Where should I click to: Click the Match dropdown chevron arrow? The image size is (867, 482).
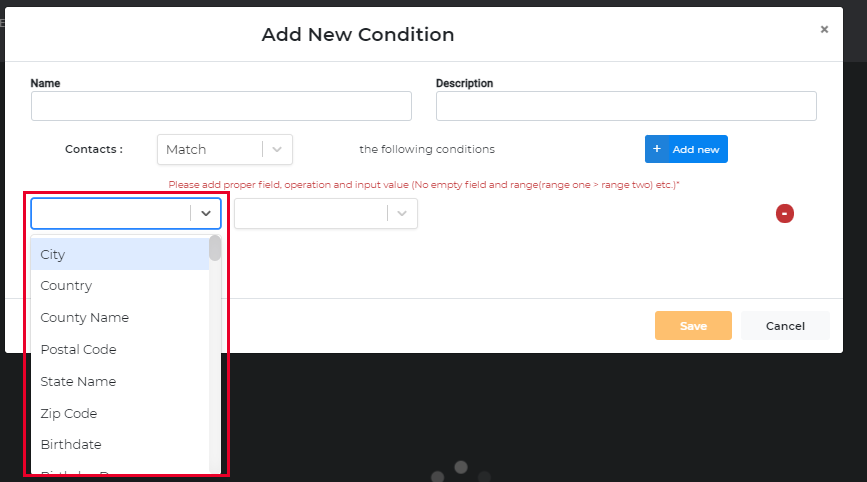pyautogui.click(x=277, y=149)
